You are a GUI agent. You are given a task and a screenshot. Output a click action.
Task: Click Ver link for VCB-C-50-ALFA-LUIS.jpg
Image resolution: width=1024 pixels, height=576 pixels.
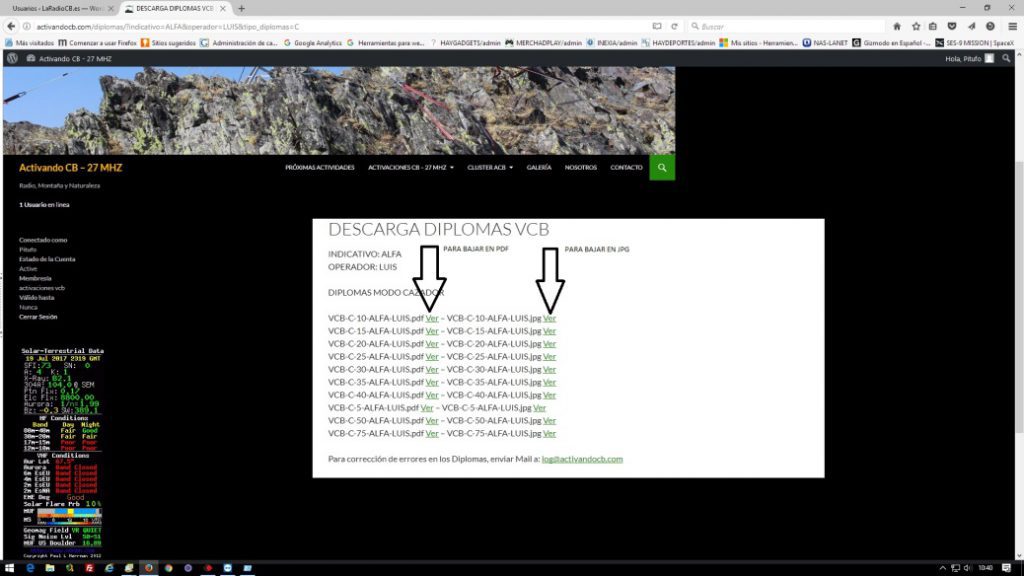coord(549,421)
